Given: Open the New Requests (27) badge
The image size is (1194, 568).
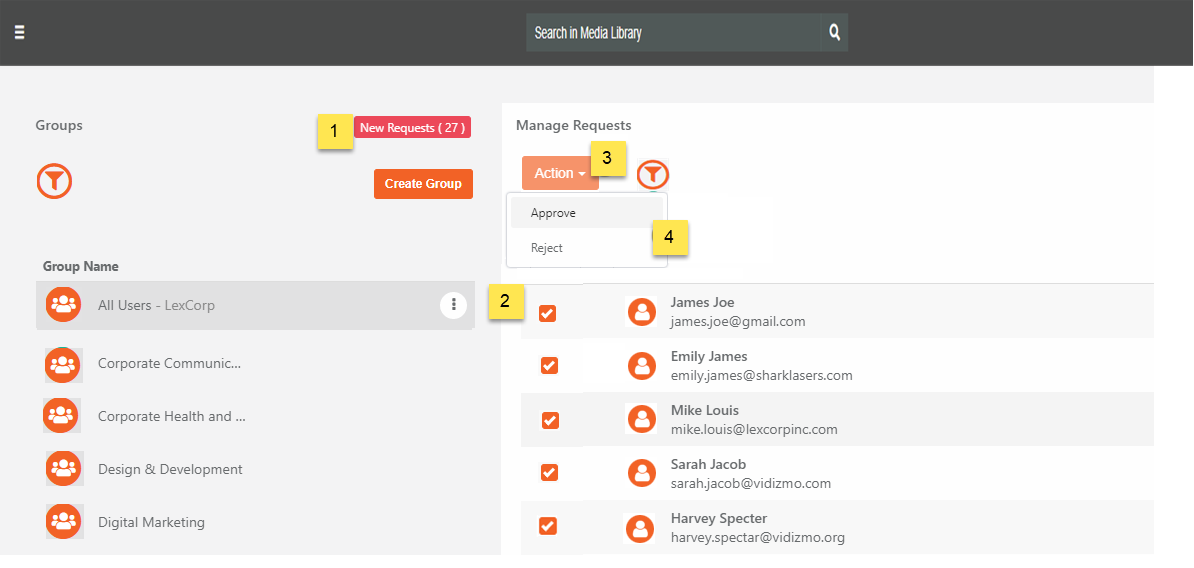Looking at the screenshot, I should pos(413,128).
